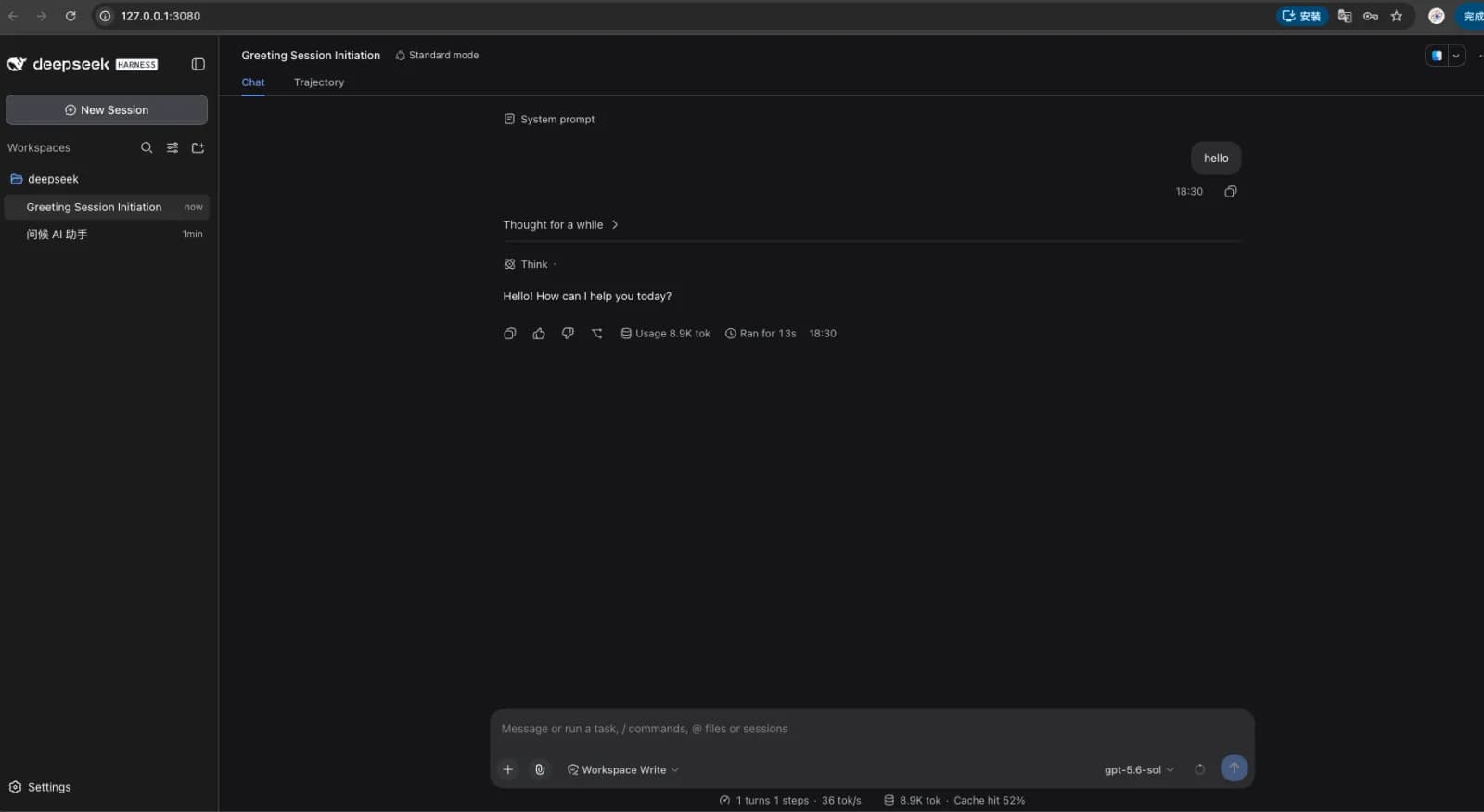Give the response a thumbs down
Viewport: 1484px width, 812px height.
coord(568,334)
